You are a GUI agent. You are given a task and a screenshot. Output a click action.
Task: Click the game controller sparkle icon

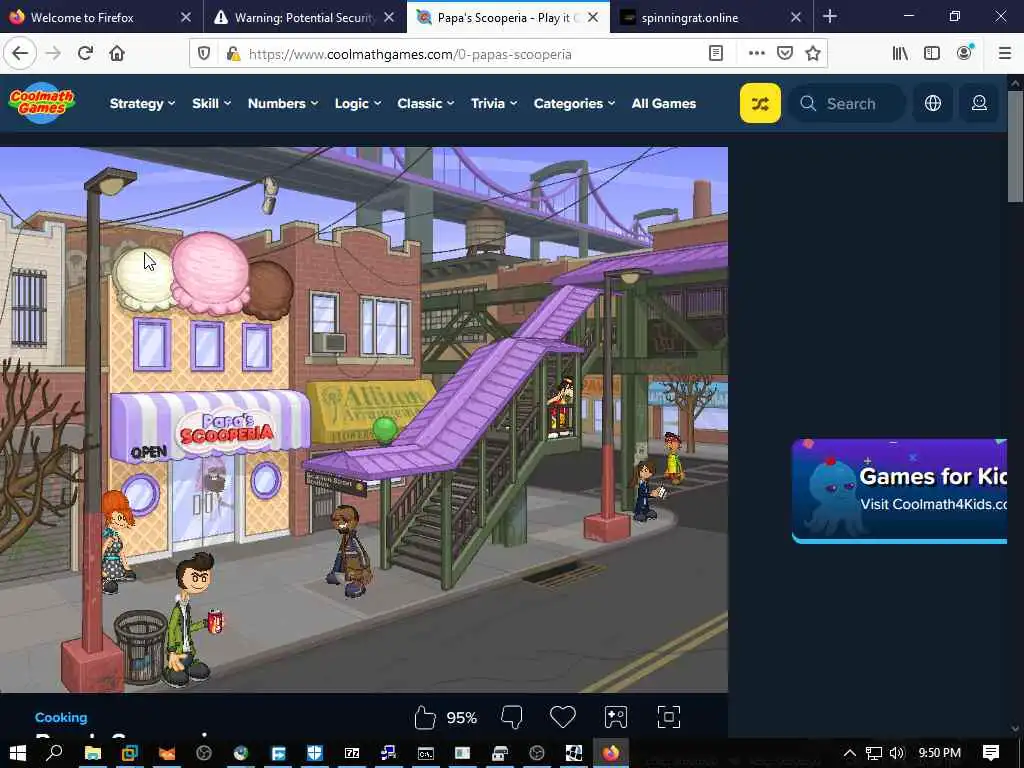(x=616, y=717)
